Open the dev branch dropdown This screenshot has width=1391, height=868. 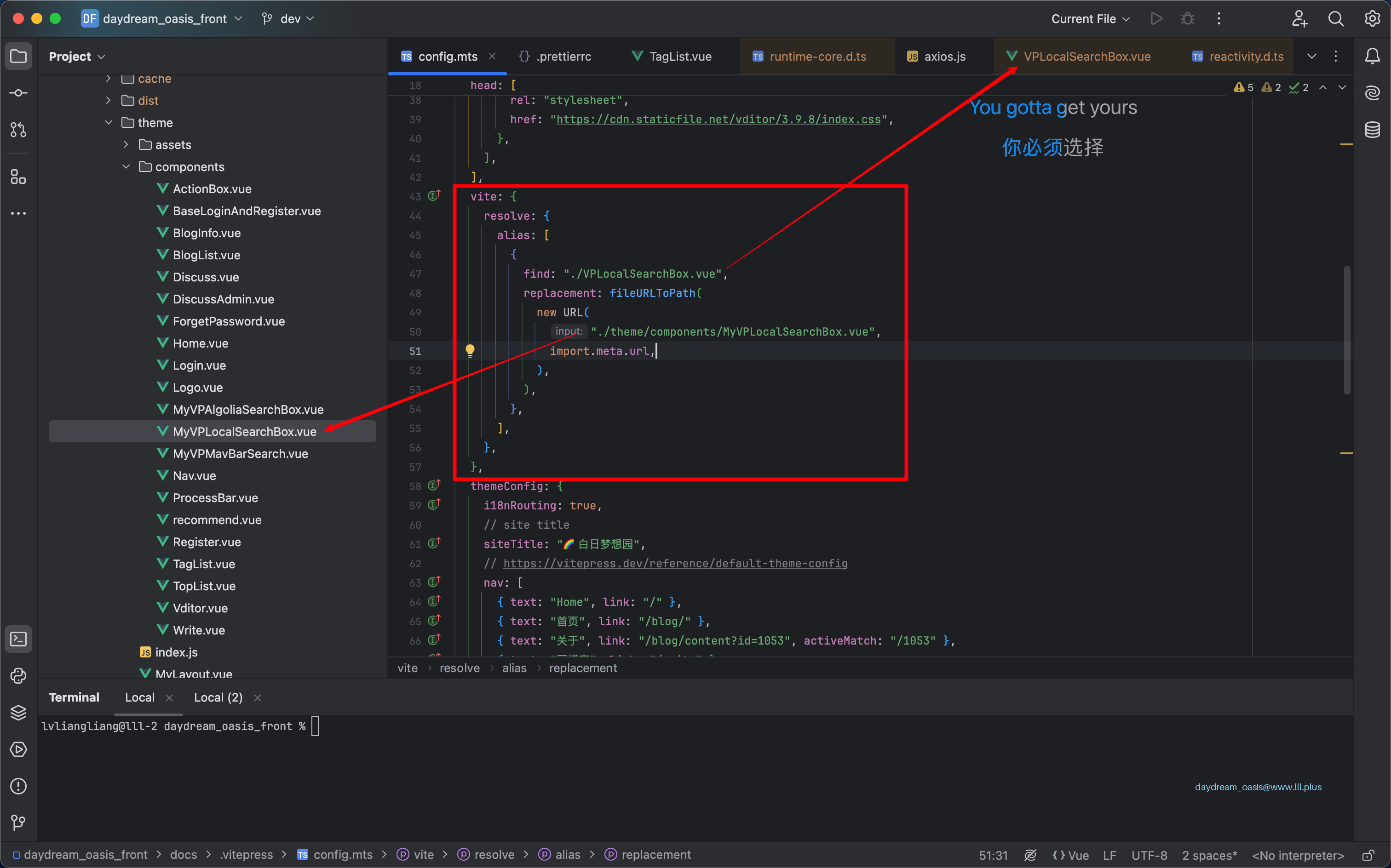(x=288, y=18)
